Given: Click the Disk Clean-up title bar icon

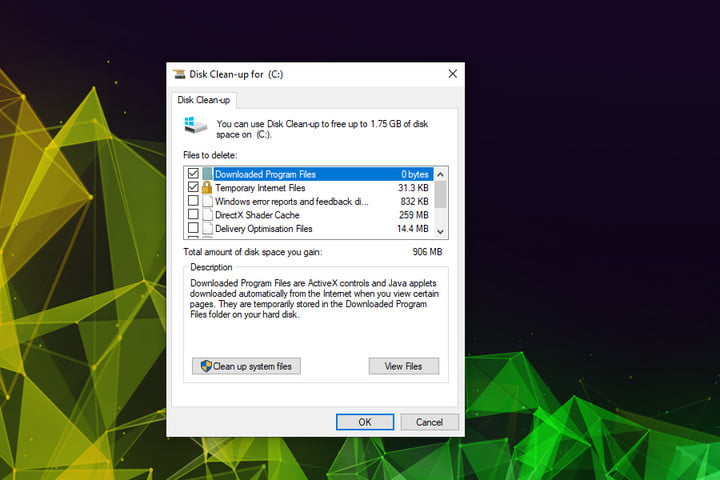Looking at the screenshot, I should click(x=179, y=74).
